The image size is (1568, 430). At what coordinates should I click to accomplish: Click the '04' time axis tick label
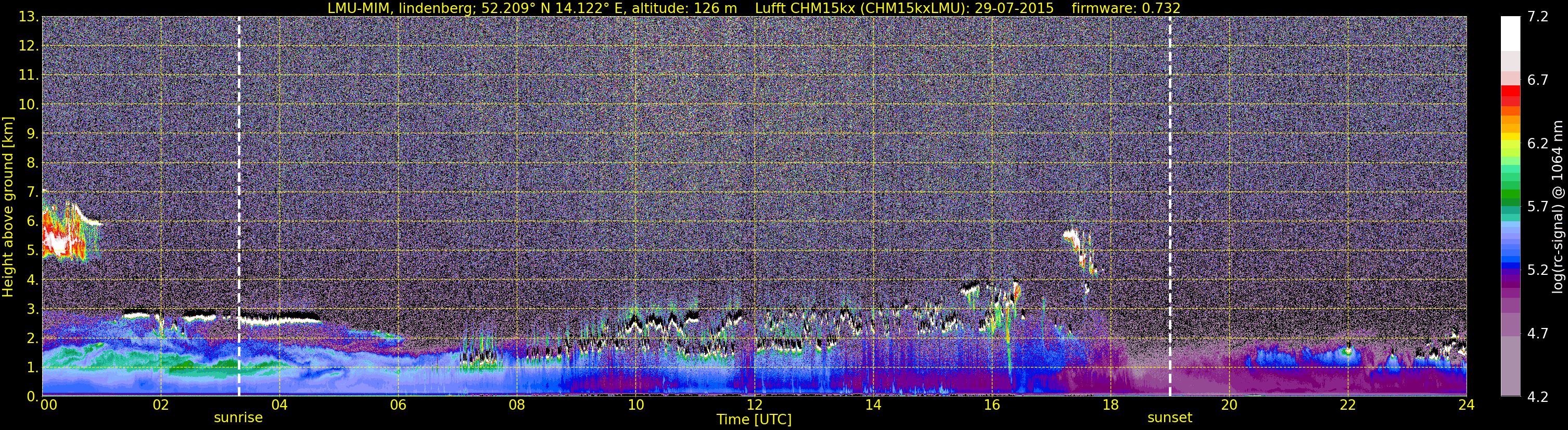point(279,406)
